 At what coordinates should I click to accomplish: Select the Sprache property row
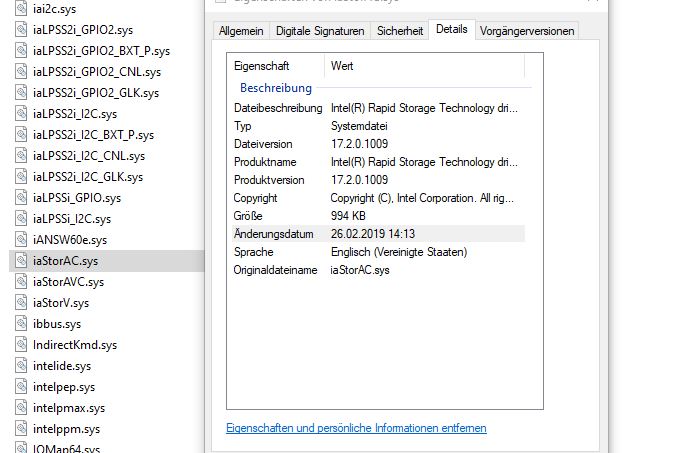pos(378,252)
